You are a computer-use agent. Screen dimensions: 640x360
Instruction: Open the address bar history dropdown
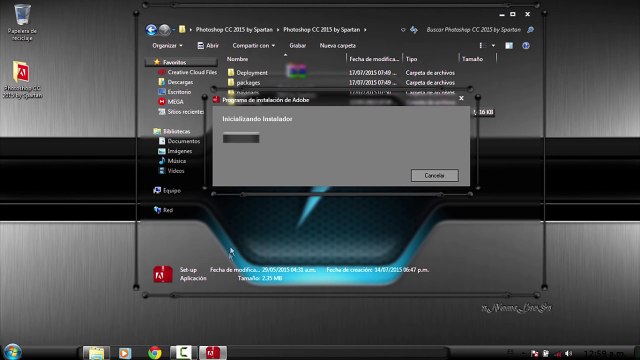(403, 30)
